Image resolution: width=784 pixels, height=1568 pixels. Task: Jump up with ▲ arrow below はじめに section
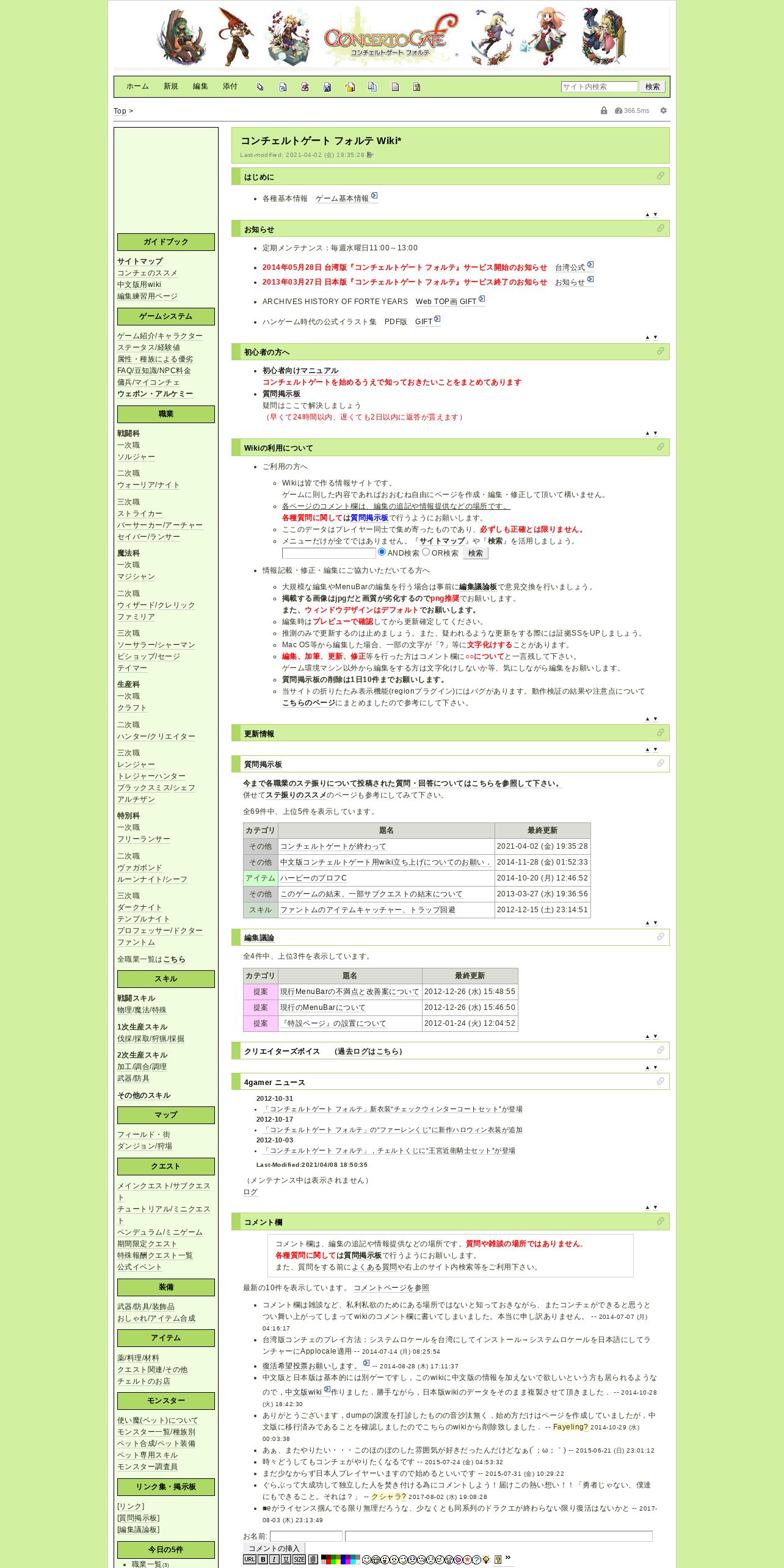pos(647,215)
